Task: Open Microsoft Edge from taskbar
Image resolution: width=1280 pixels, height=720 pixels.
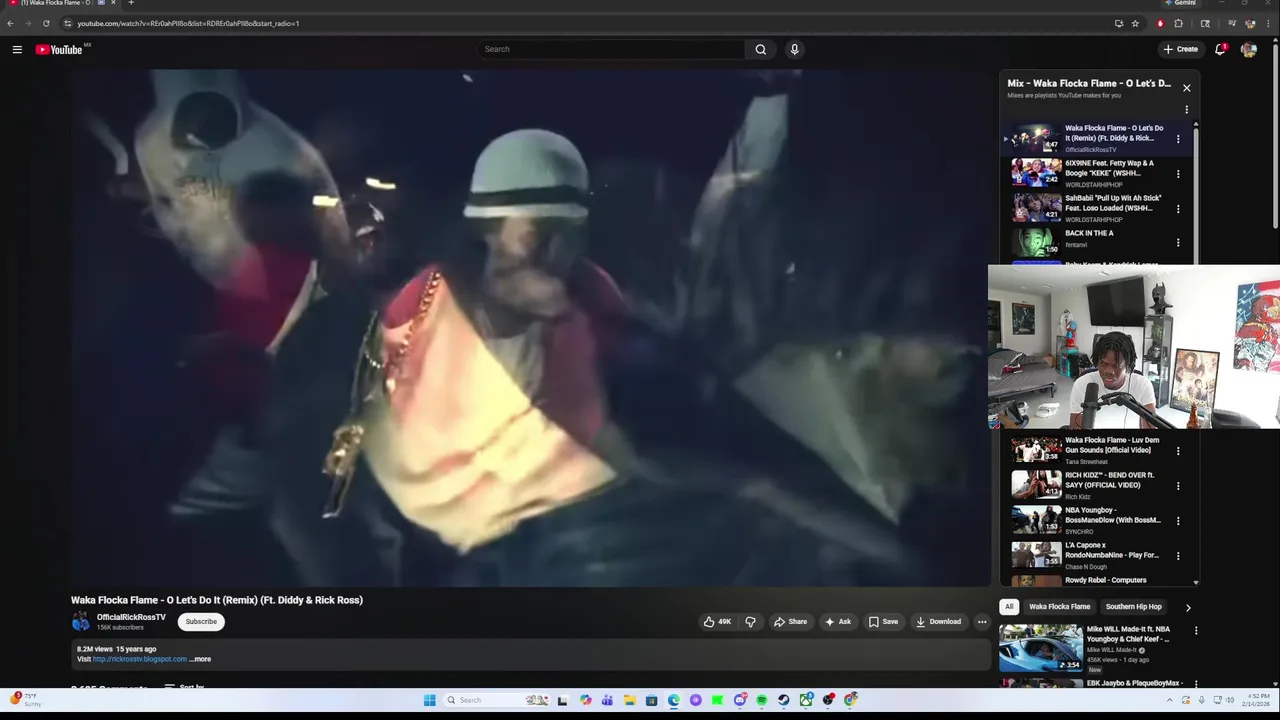Action: (673, 700)
